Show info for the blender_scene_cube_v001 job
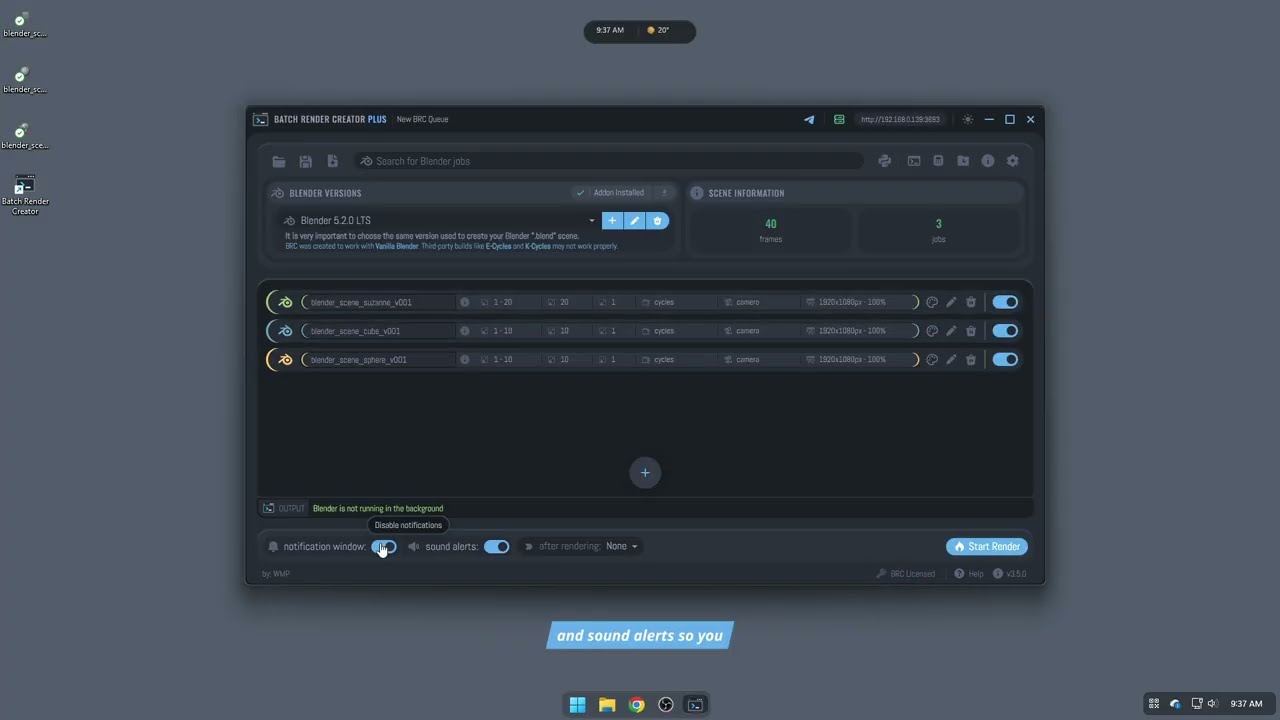The image size is (1280, 720). click(464, 331)
